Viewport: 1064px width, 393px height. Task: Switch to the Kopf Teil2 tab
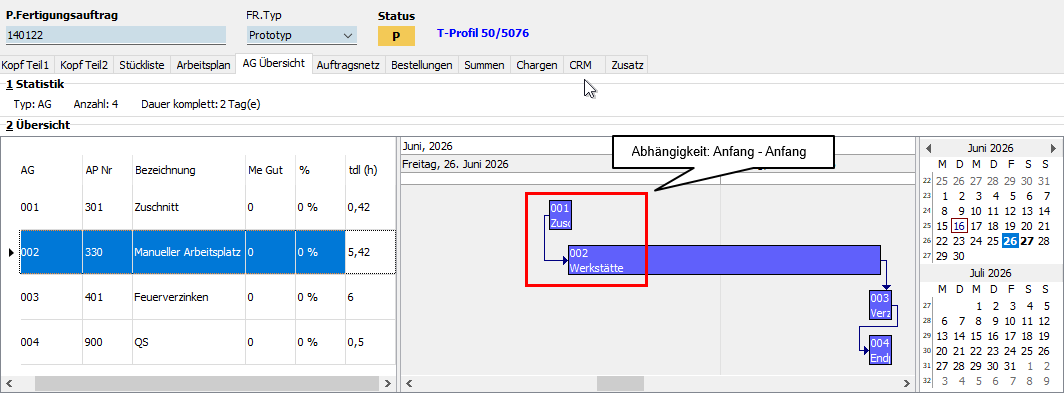(x=83, y=65)
